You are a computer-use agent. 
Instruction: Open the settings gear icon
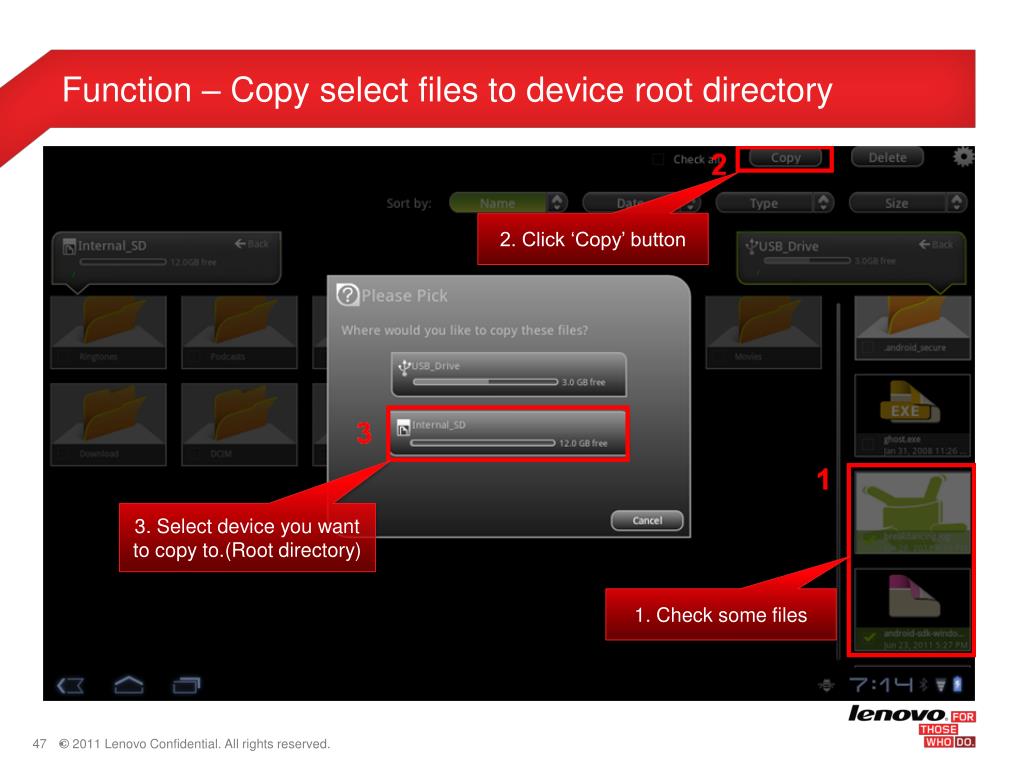(963, 157)
